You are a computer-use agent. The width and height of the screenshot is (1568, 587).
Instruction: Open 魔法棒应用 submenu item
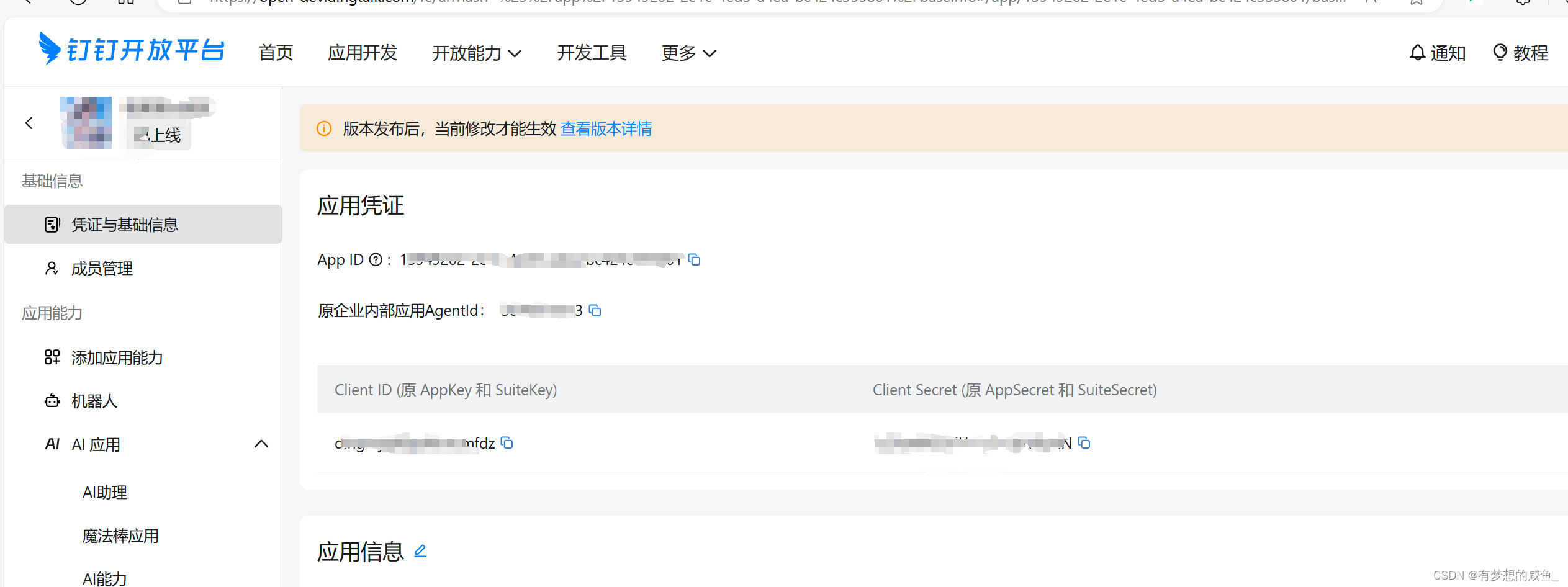[x=120, y=535]
